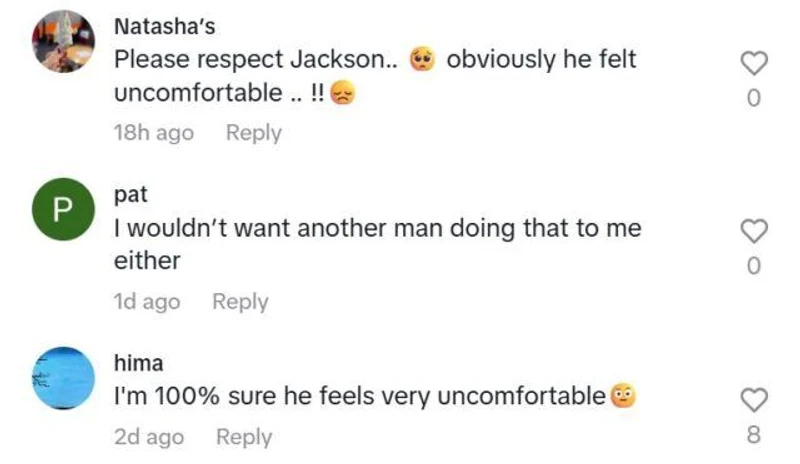
Task: Go to hima's profile via username
Action: coord(137,362)
